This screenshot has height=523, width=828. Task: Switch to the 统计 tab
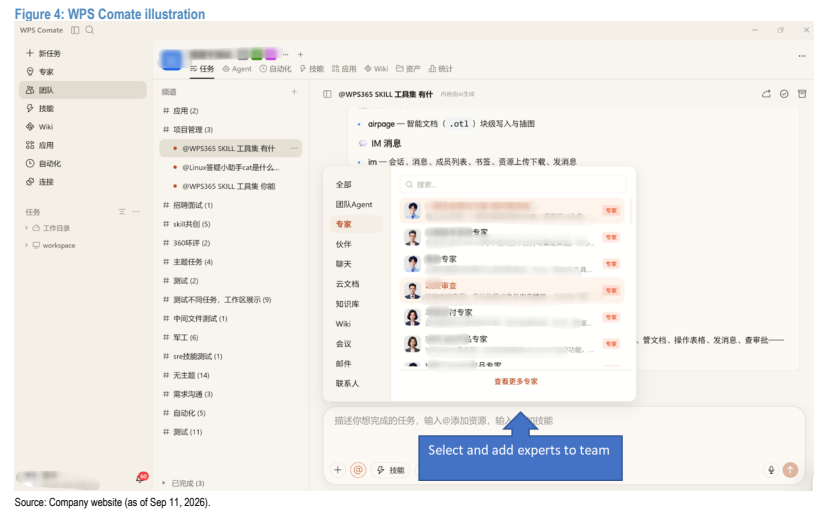click(x=440, y=69)
